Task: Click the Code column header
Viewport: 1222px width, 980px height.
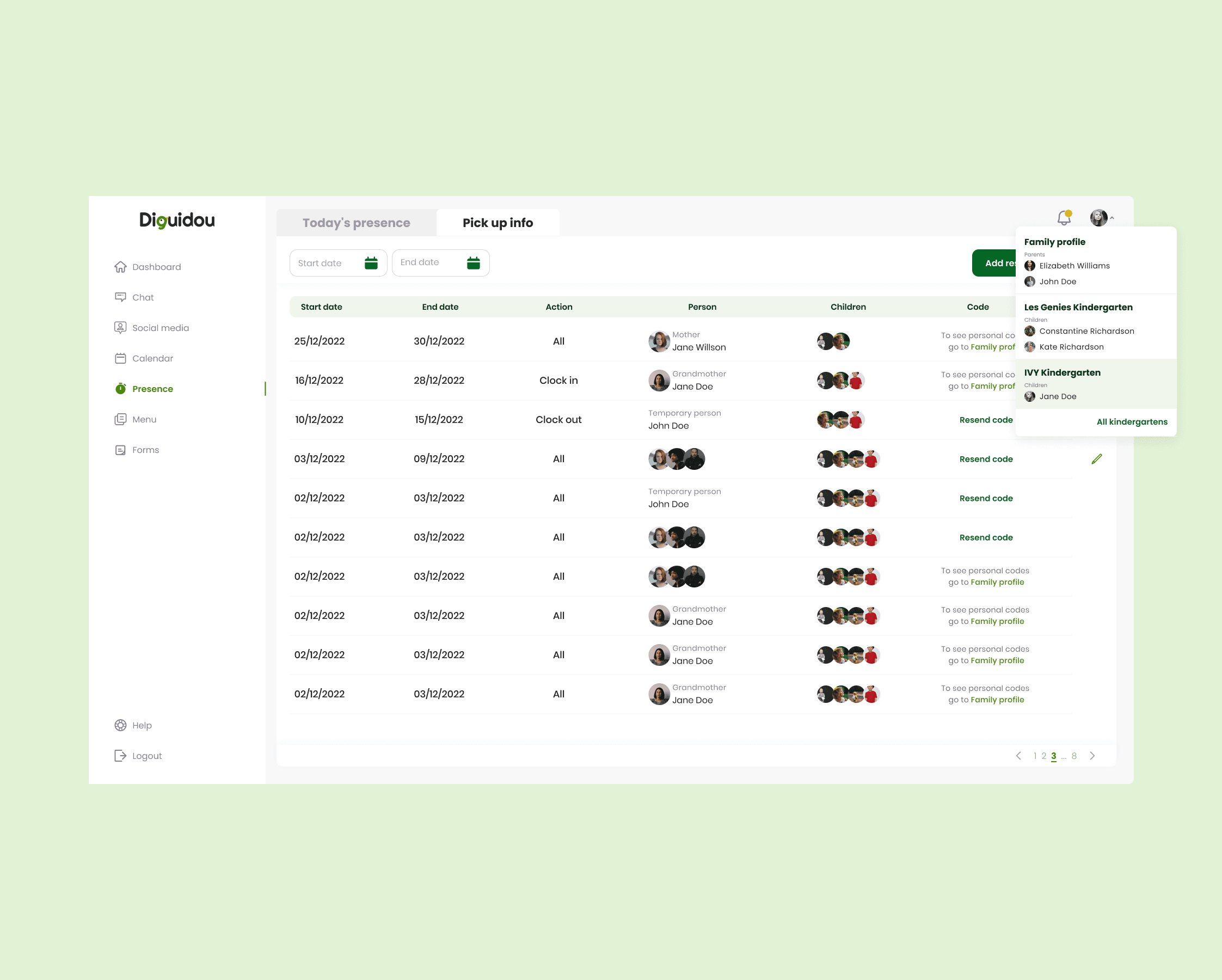Action: tap(978, 307)
